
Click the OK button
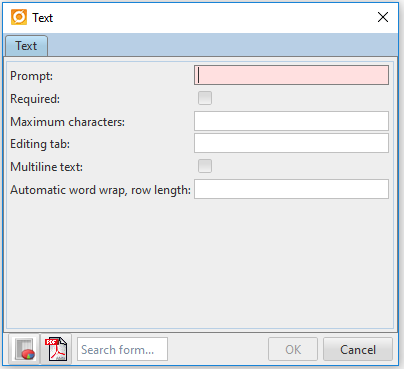(293, 349)
